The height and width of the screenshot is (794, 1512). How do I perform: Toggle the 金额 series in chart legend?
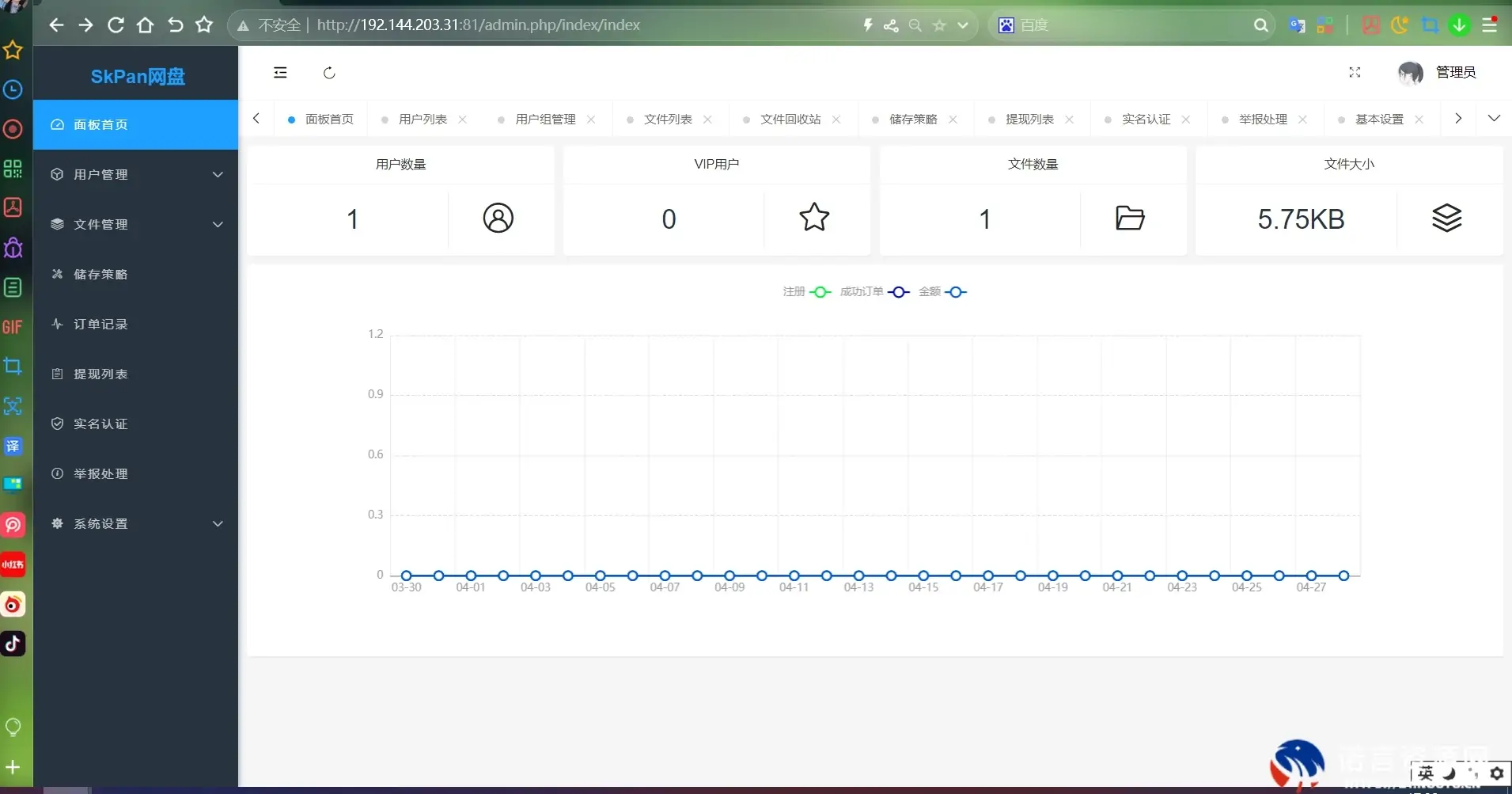942,292
